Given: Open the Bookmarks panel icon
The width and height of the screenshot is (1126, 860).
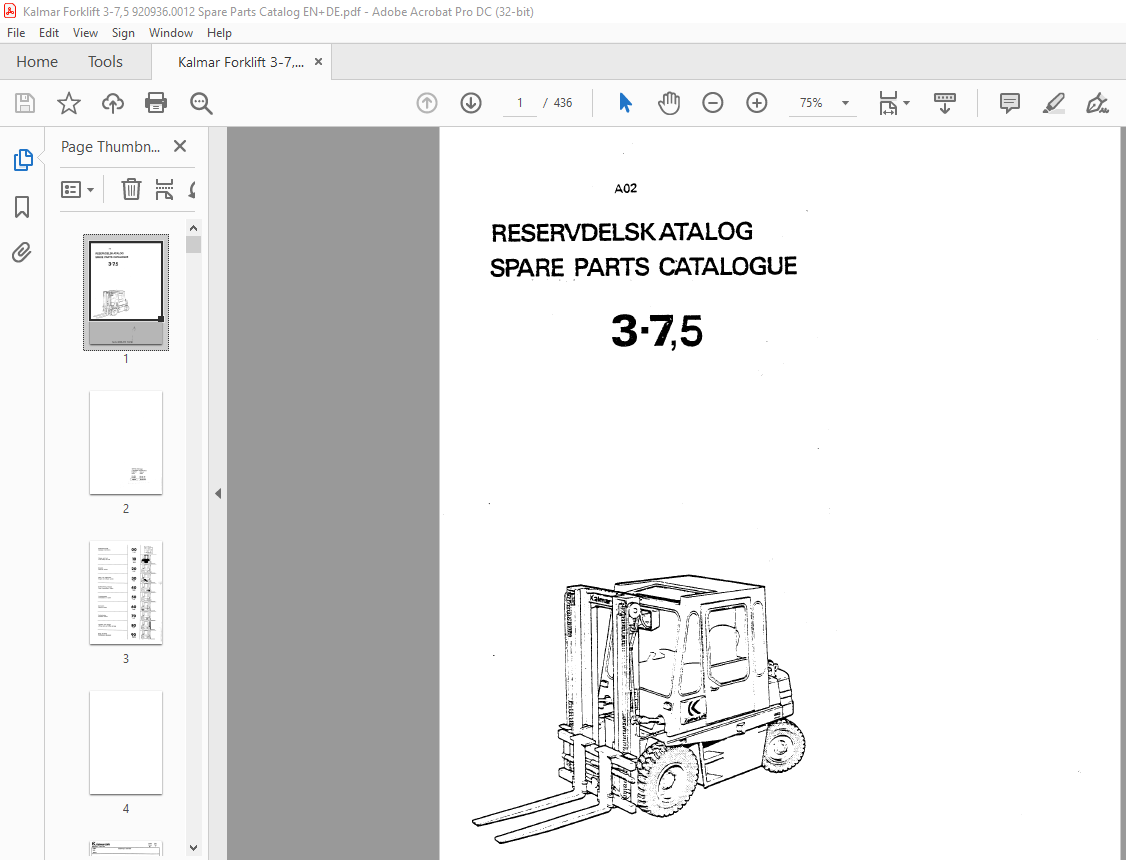Looking at the screenshot, I should pos(22,207).
